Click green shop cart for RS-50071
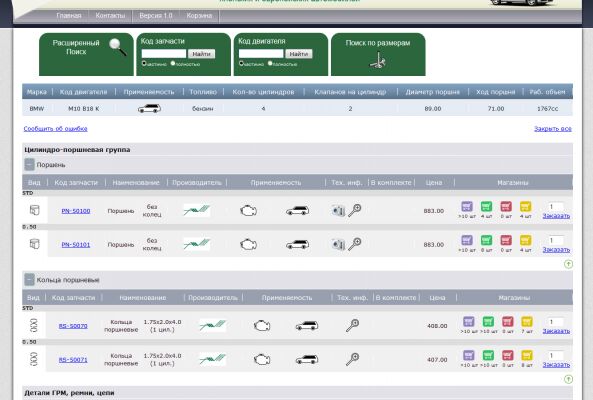 click(488, 355)
